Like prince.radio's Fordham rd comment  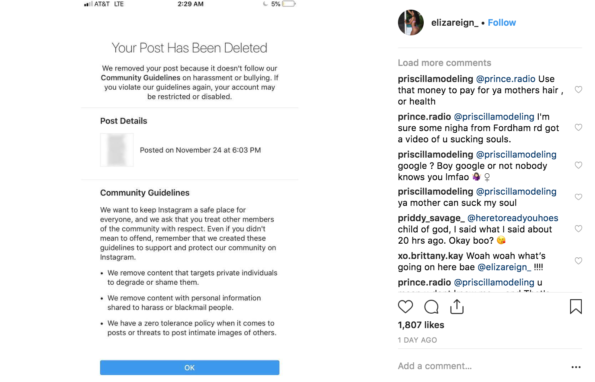coord(578,127)
